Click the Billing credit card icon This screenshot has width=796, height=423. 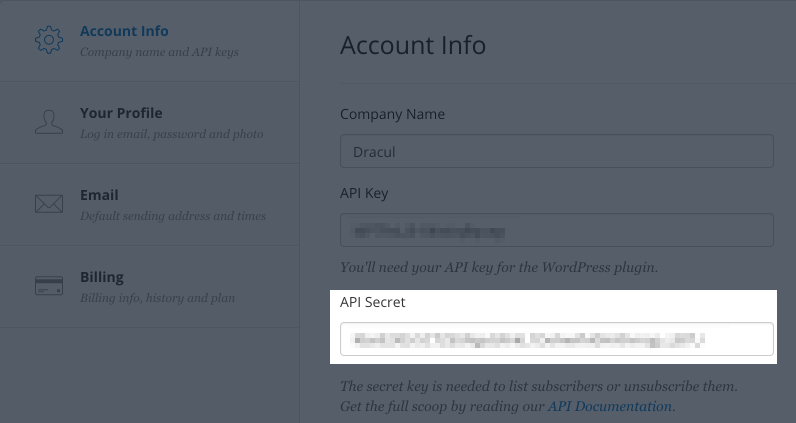49,285
